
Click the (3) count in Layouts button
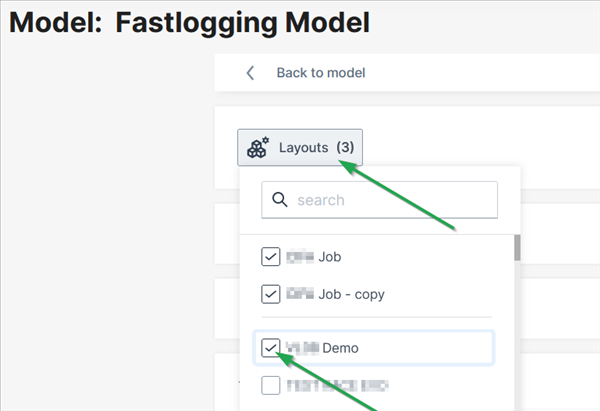pos(345,148)
